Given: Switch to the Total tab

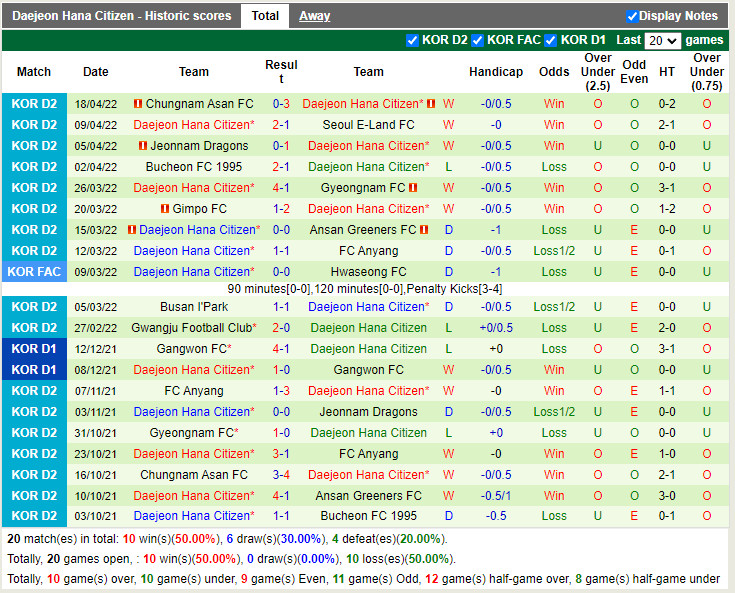Looking at the screenshot, I should click(265, 16).
